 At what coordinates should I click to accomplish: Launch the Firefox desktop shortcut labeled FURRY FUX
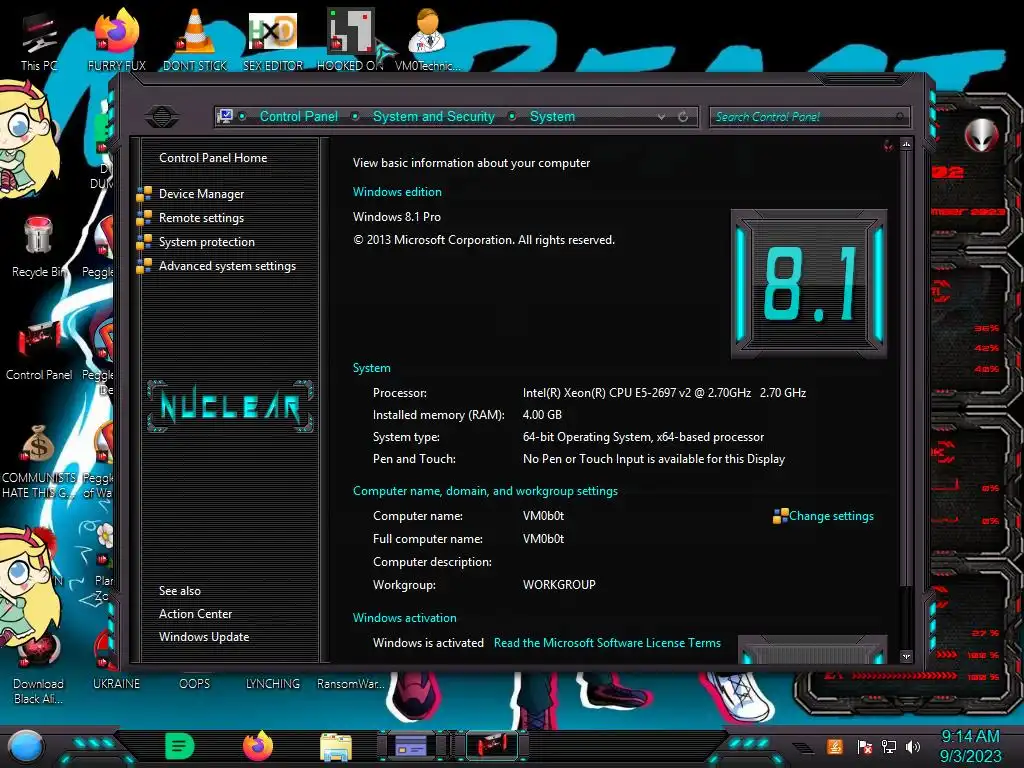coord(117,39)
